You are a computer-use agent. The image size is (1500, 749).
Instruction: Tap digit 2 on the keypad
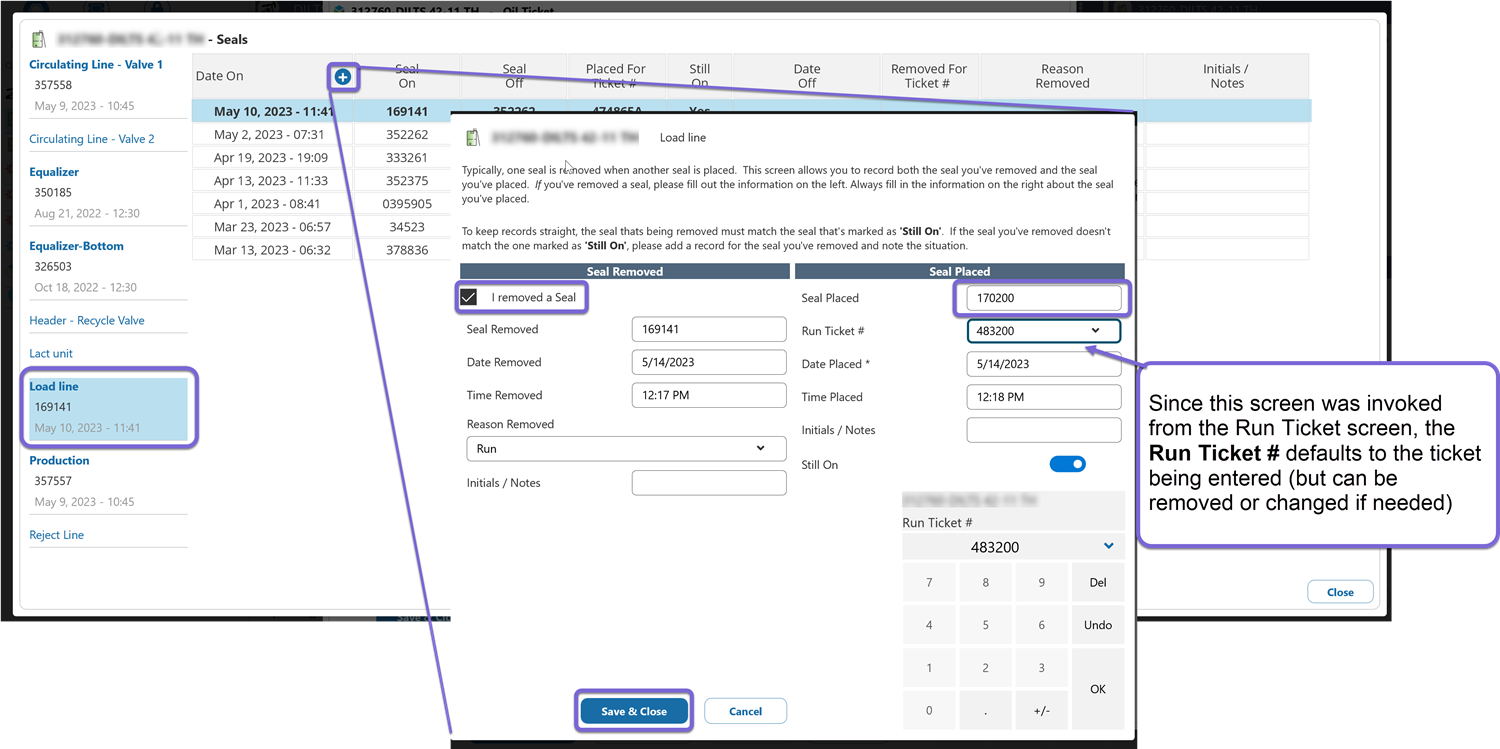click(985, 668)
